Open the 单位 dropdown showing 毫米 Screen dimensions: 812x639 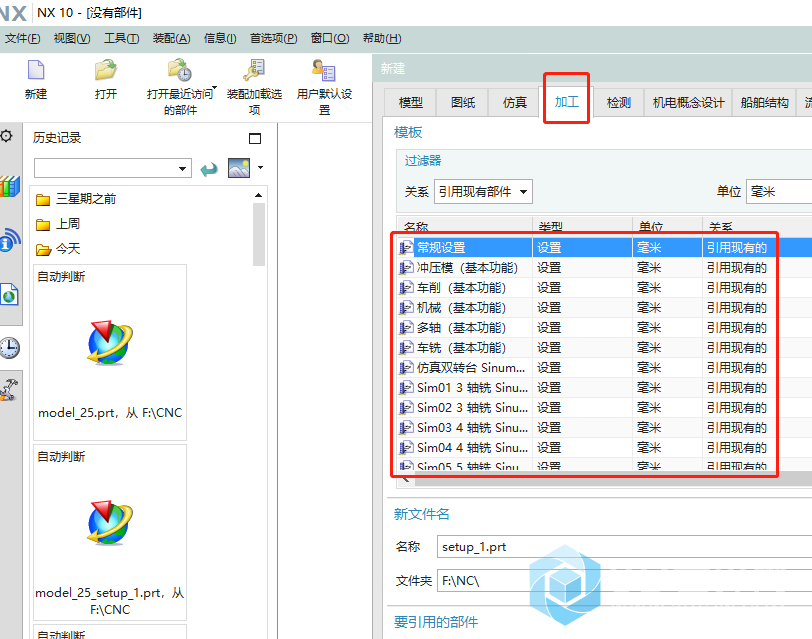click(x=778, y=192)
